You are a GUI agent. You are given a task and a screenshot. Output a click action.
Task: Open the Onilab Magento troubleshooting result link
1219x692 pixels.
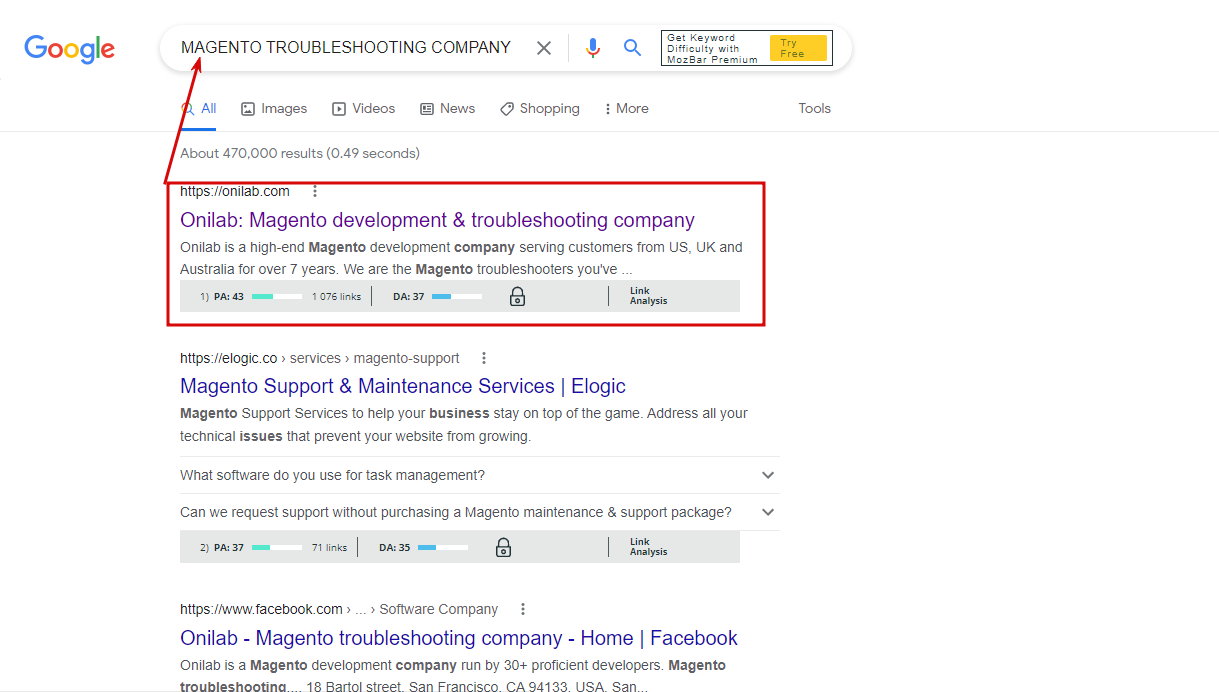click(x=437, y=220)
